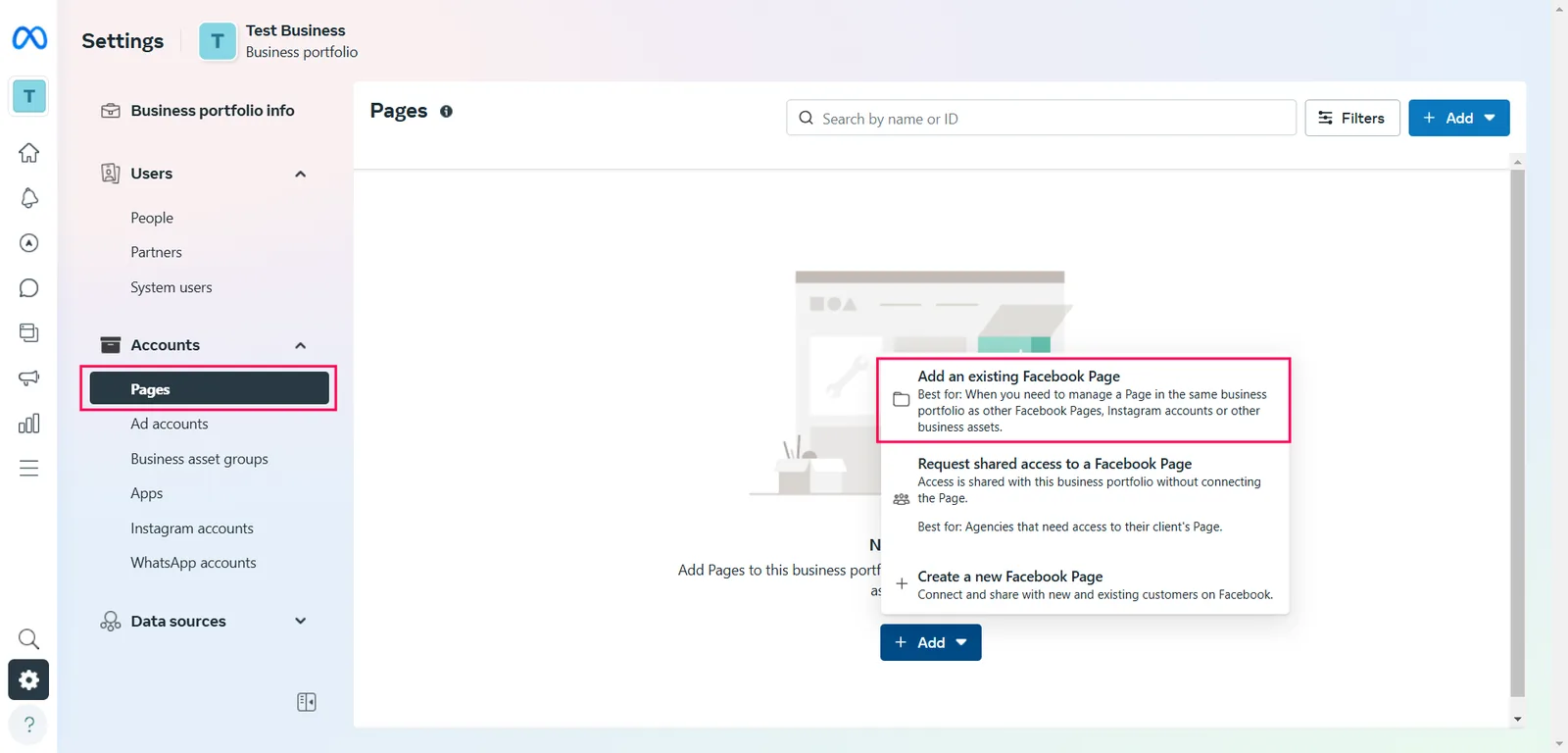This screenshot has height=753, width=1568.
Task: Open the bar chart insights icon
Action: (x=29, y=424)
